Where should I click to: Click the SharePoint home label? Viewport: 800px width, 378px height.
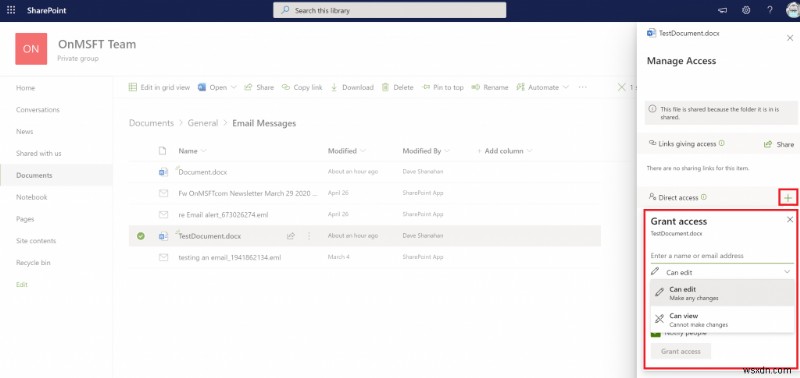46,10
